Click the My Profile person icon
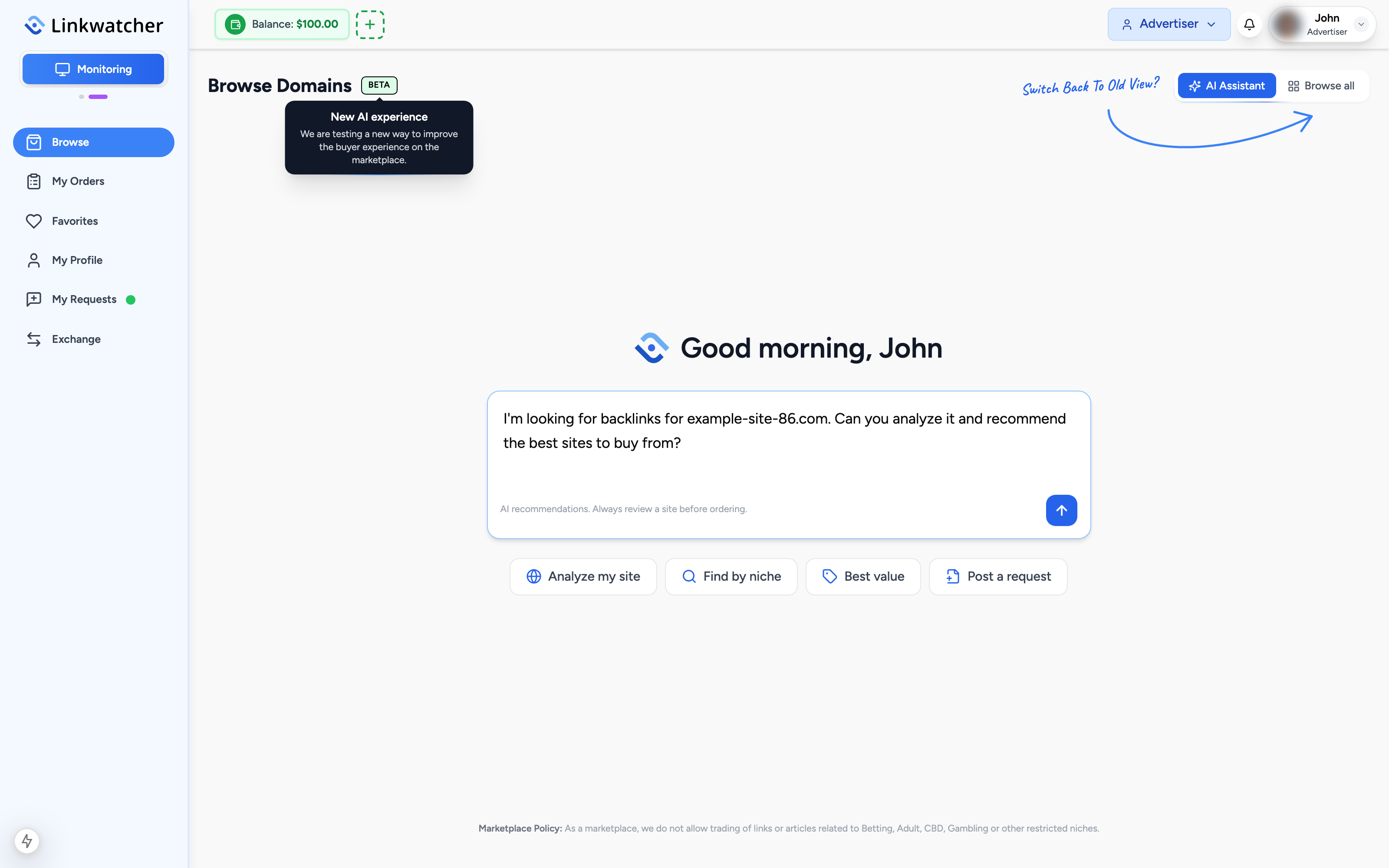The height and width of the screenshot is (868, 1389). point(34,260)
